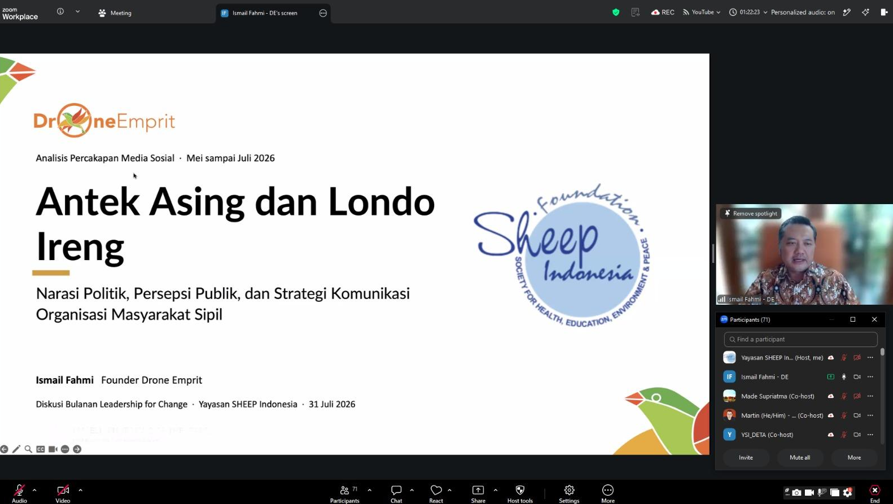Expand arrow next to Share button

point(495,490)
